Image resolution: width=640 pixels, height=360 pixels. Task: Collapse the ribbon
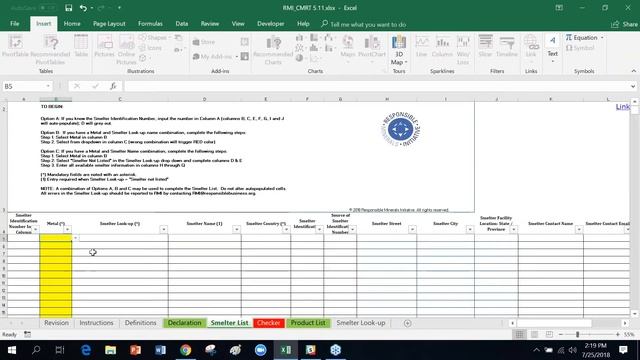[x=633, y=71]
